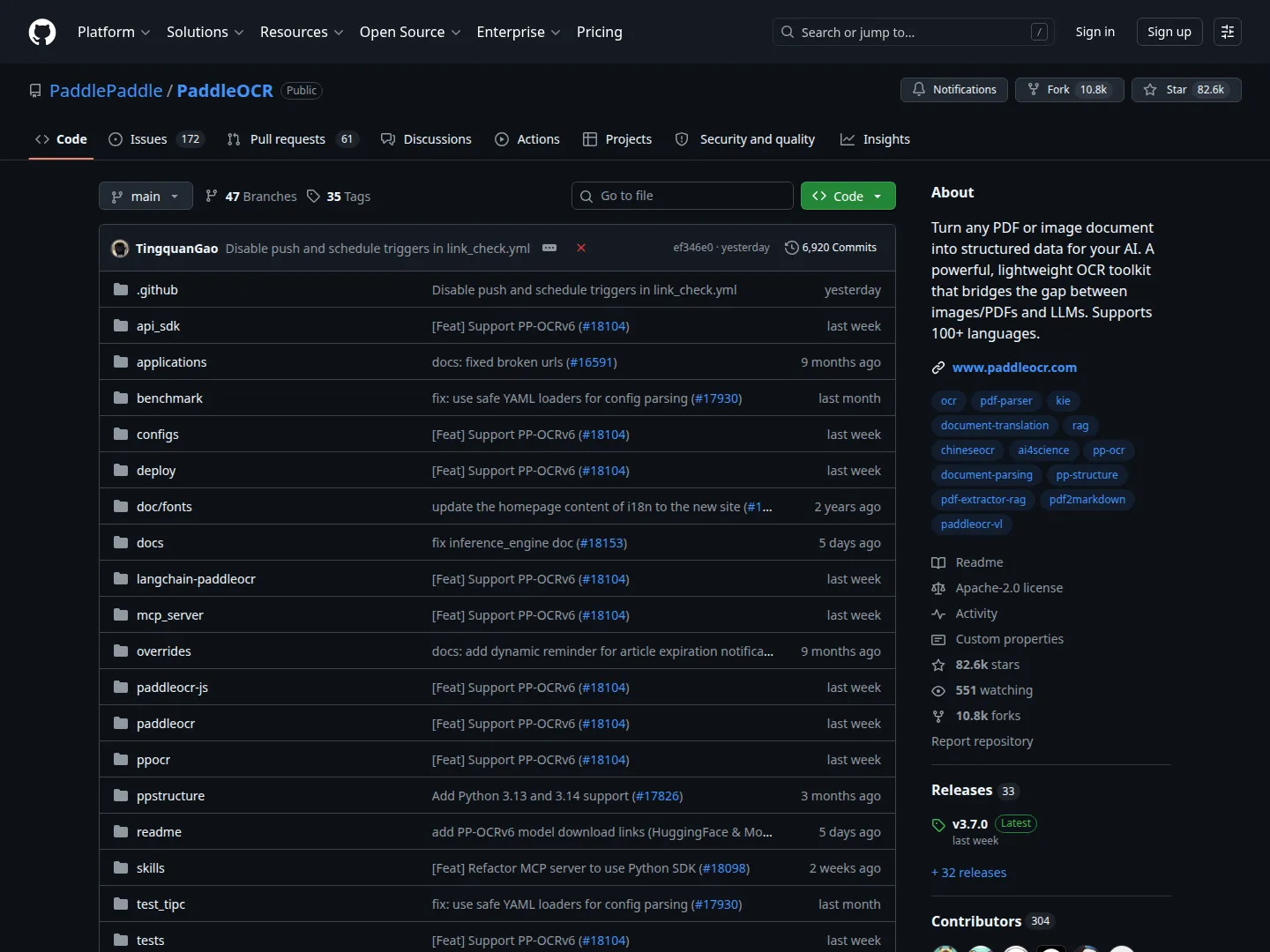Click the folder icon for api_sdk

click(x=121, y=325)
